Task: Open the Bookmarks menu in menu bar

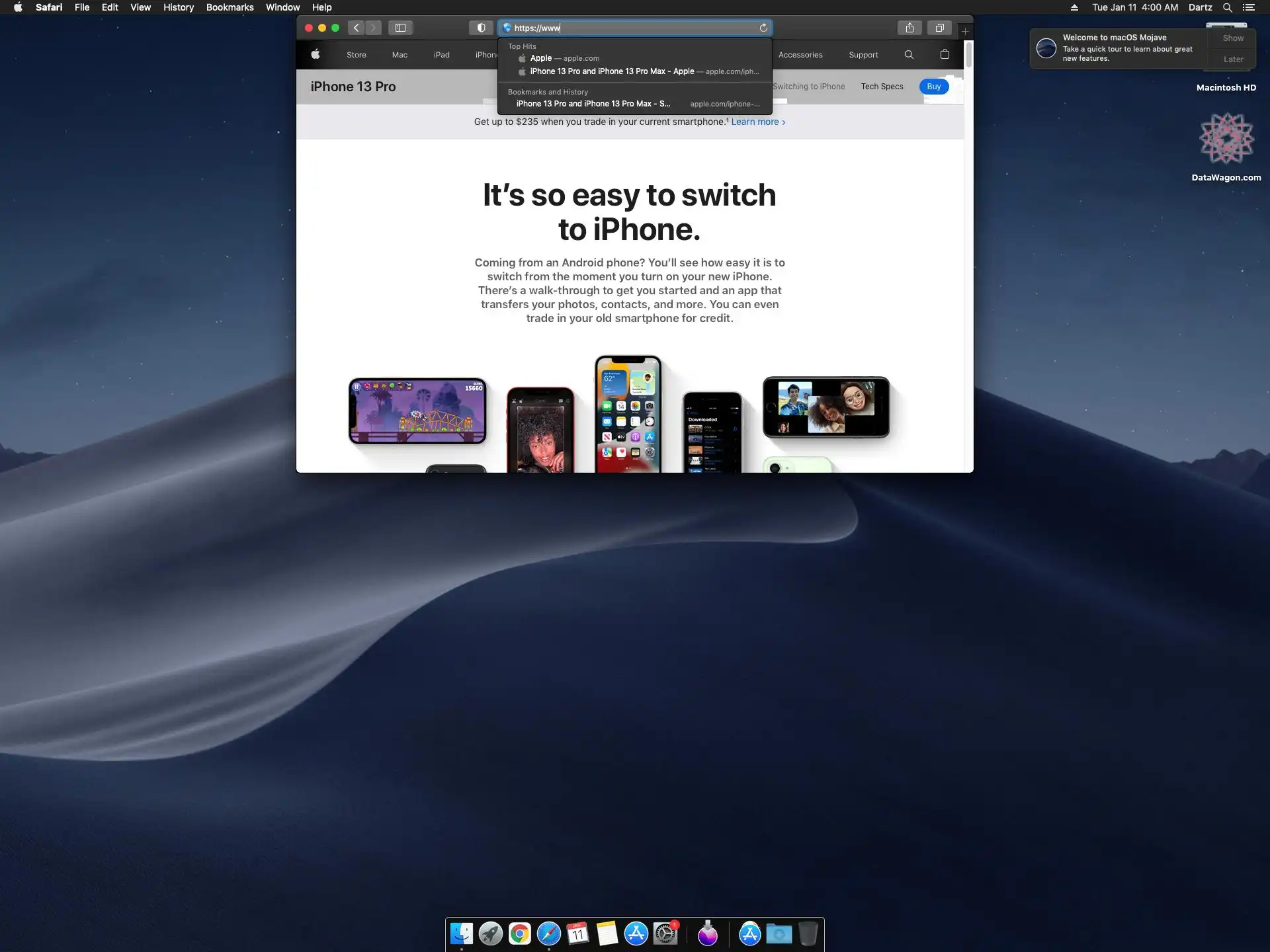Action: tap(230, 7)
